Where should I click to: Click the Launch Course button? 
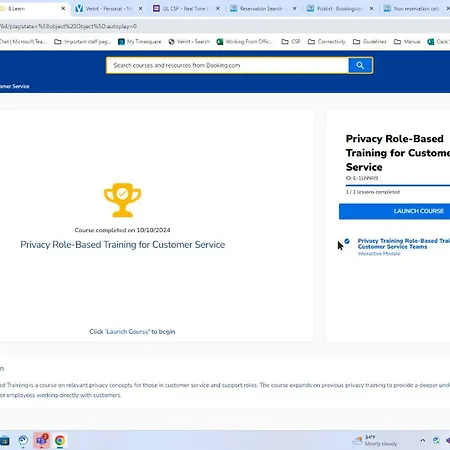pos(395,211)
